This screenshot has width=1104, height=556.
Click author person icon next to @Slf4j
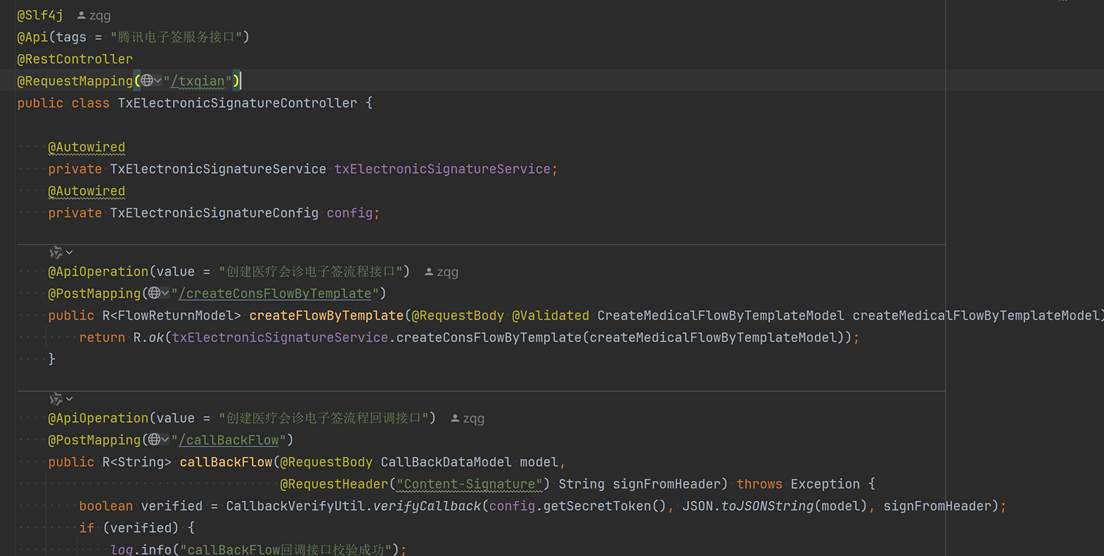click(x=82, y=16)
